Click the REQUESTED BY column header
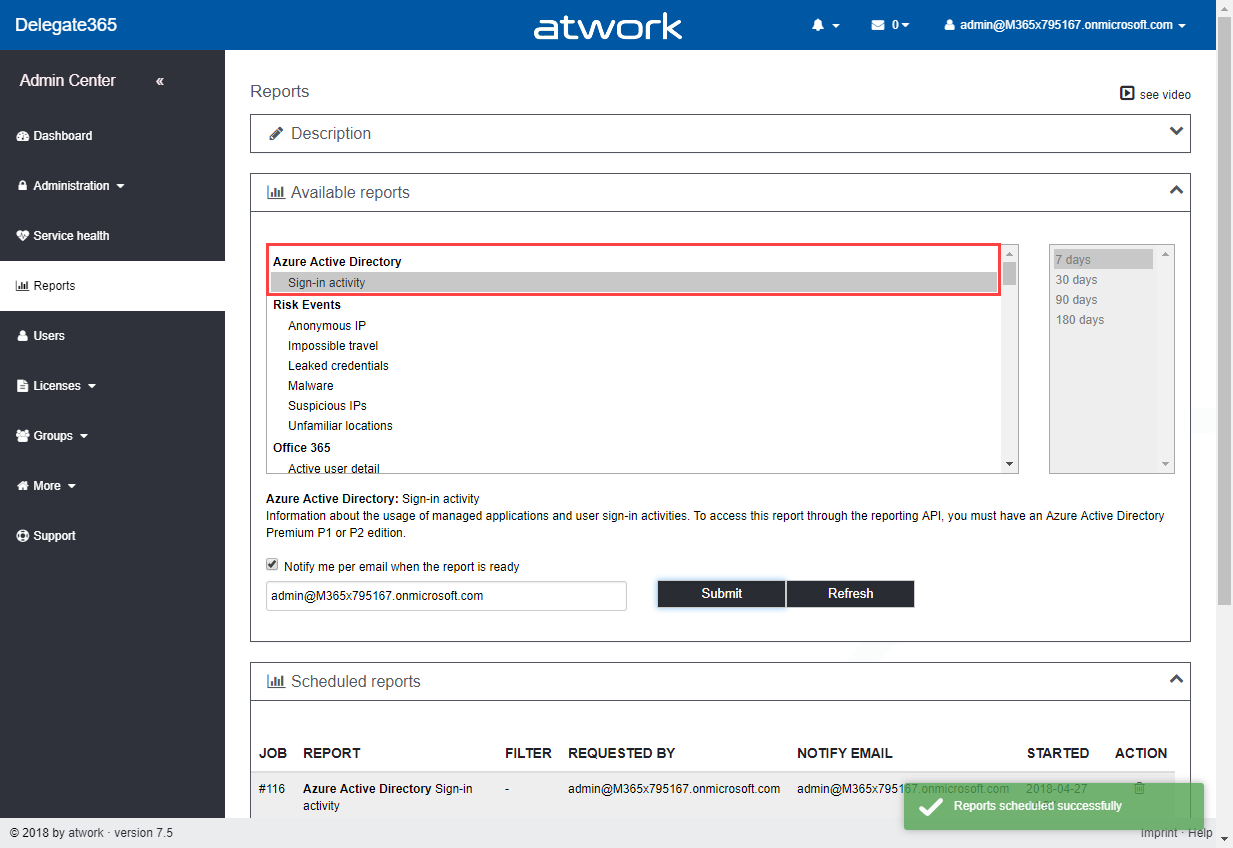 [x=621, y=753]
